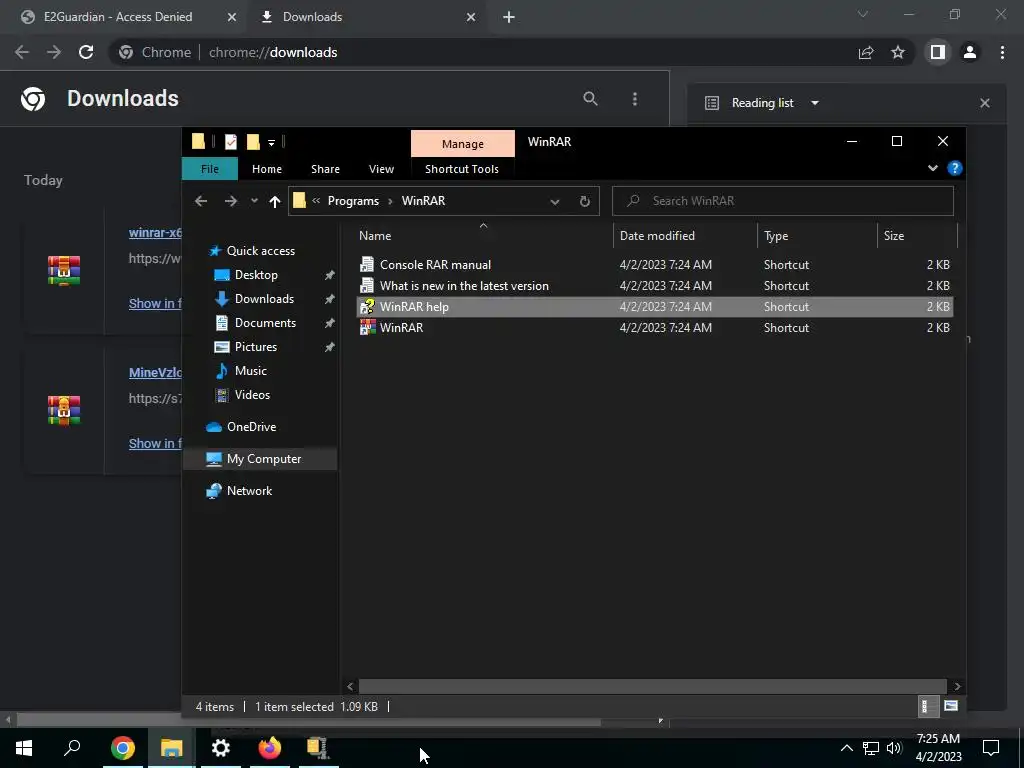This screenshot has height=768, width=1024.
Task: Open Firefox from the taskbar
Action: [270, 748]
